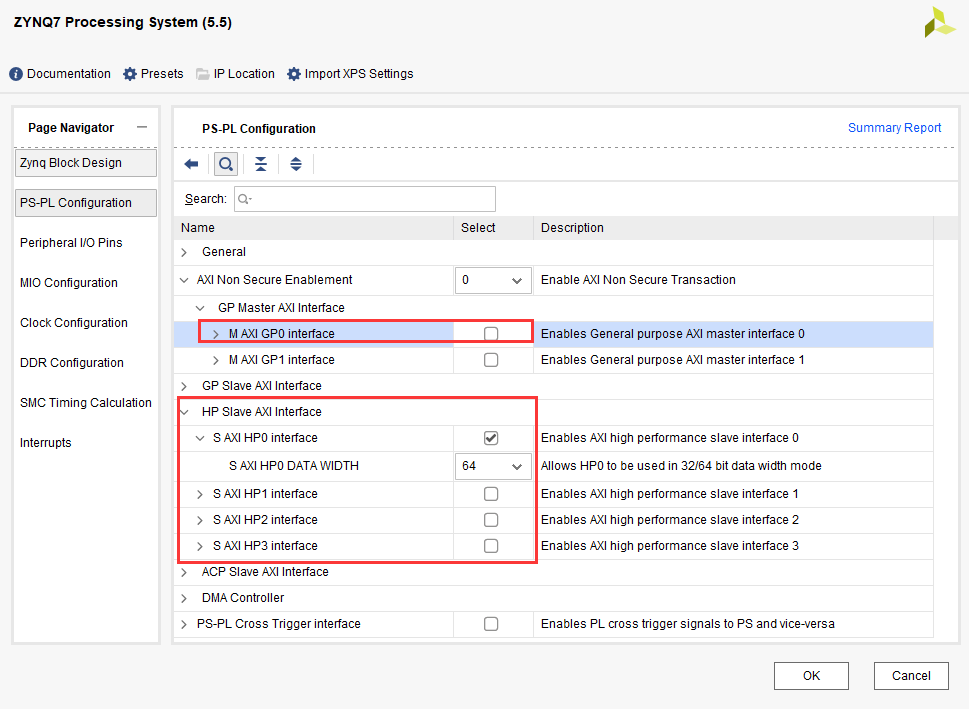Select 'Enables PL cross trigger signals to PS and vice-versa' text
This screenshot has width=969, height=709.
pyautogui.click(x=688, y=624)
